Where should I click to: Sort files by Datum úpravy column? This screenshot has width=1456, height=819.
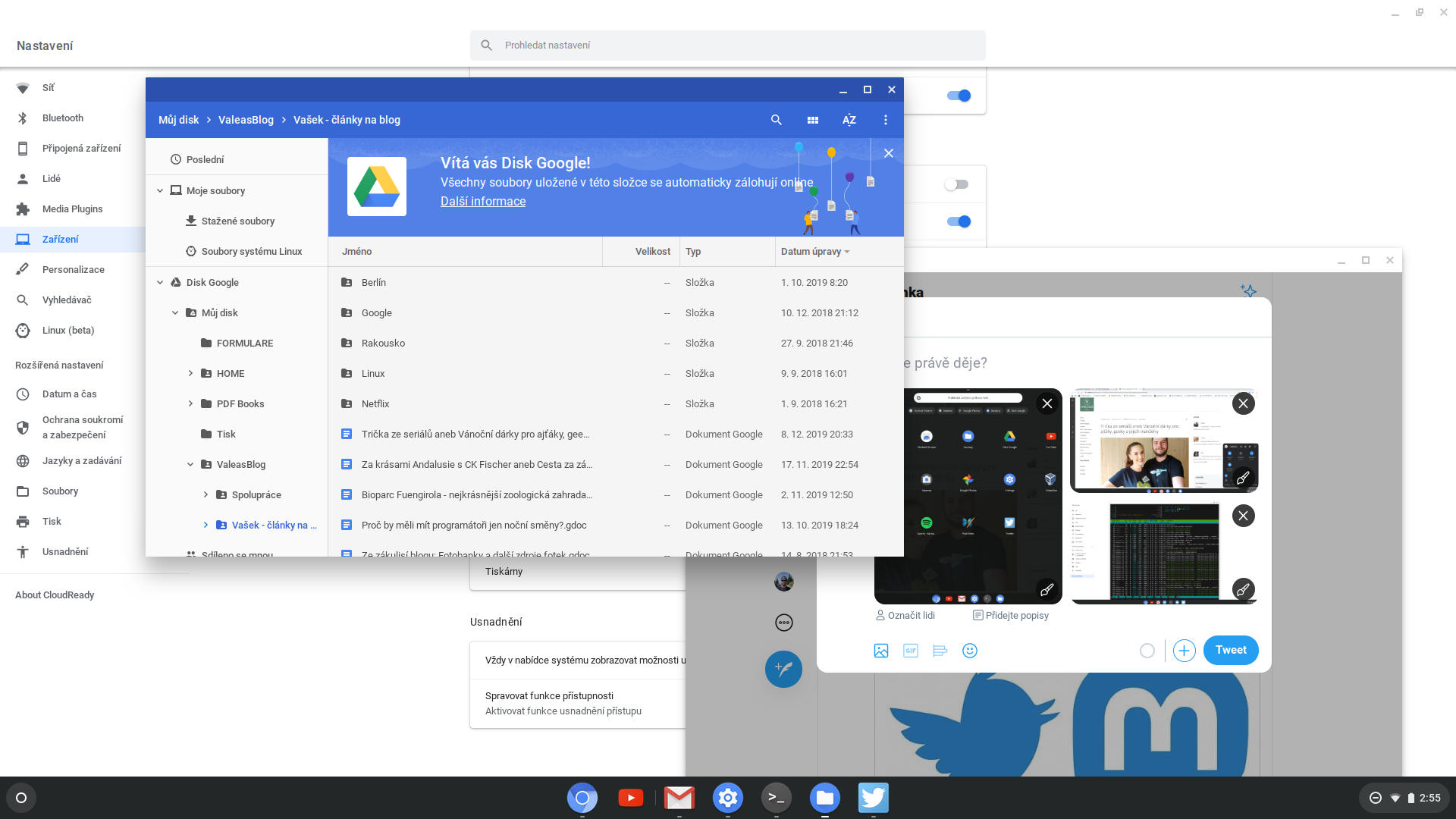tap(815, 252)
